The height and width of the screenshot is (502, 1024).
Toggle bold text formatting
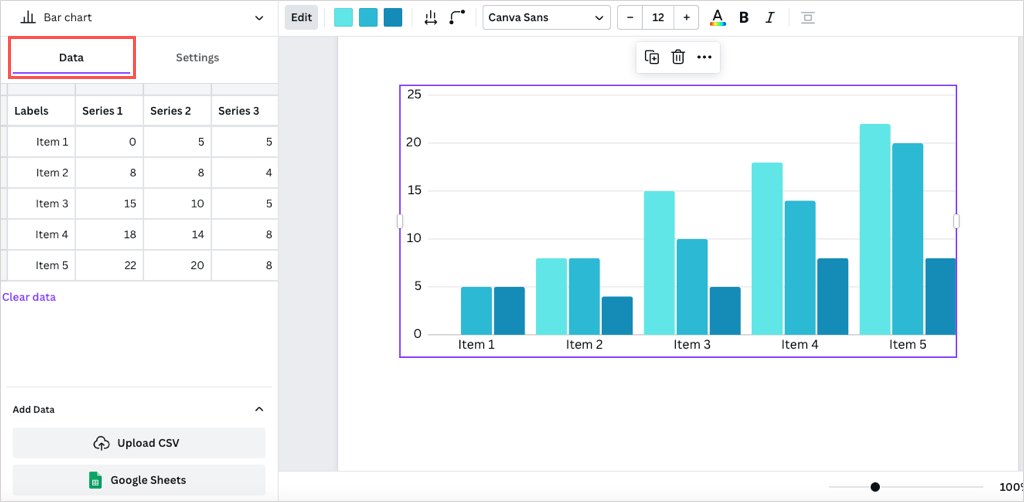click(743, 18)
